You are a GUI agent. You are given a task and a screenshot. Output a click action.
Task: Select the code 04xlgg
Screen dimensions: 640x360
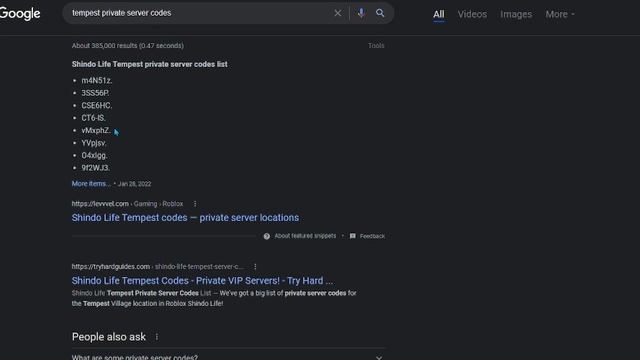tap(94, 156)
